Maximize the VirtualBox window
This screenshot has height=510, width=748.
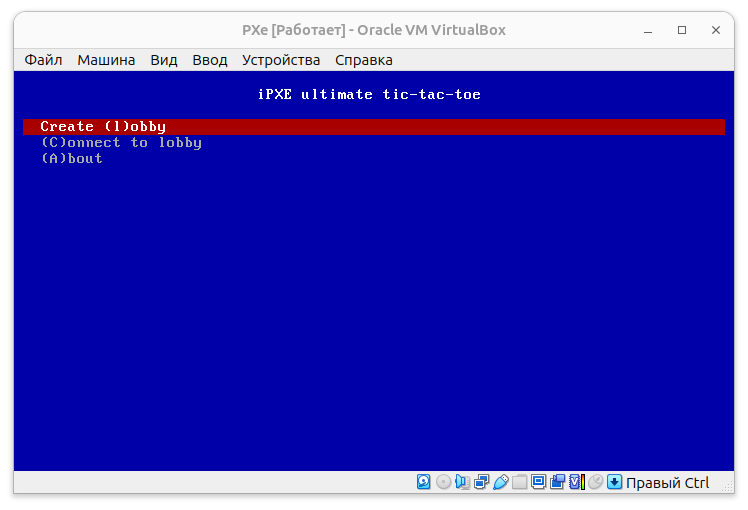[x=682, y=30]
